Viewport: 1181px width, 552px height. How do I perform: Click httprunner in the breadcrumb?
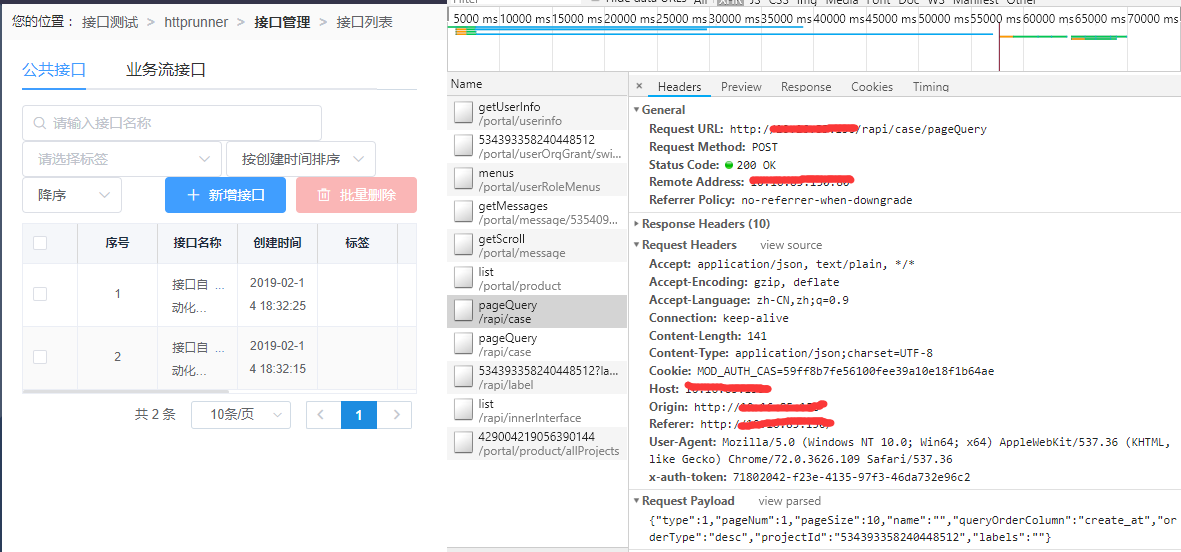(197, 22)
